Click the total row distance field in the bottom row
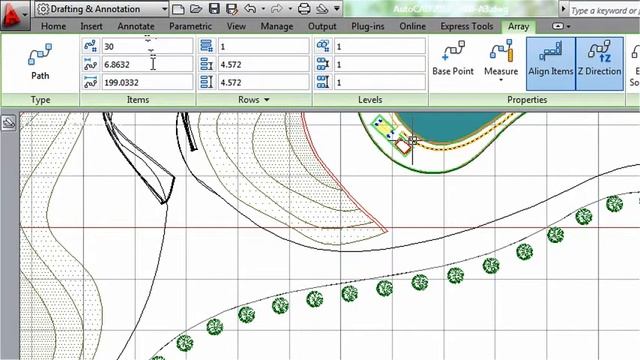Screen dimensions: 640x360 [x=263, y=82]
